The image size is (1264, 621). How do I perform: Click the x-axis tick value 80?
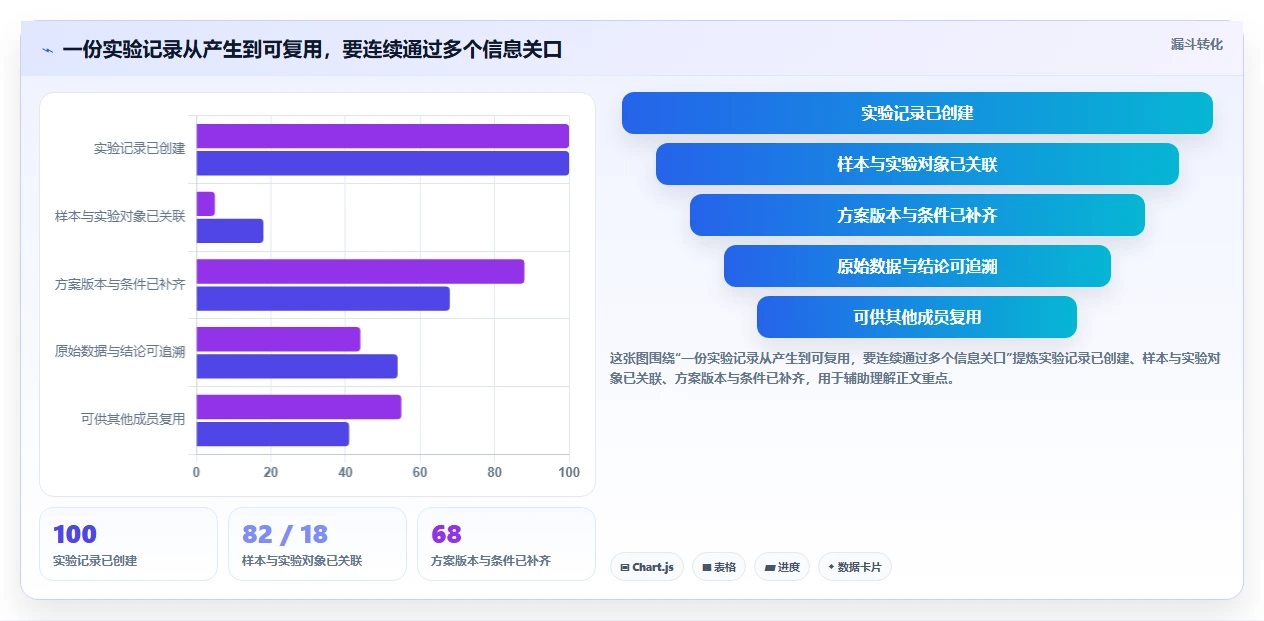[494, 472]
